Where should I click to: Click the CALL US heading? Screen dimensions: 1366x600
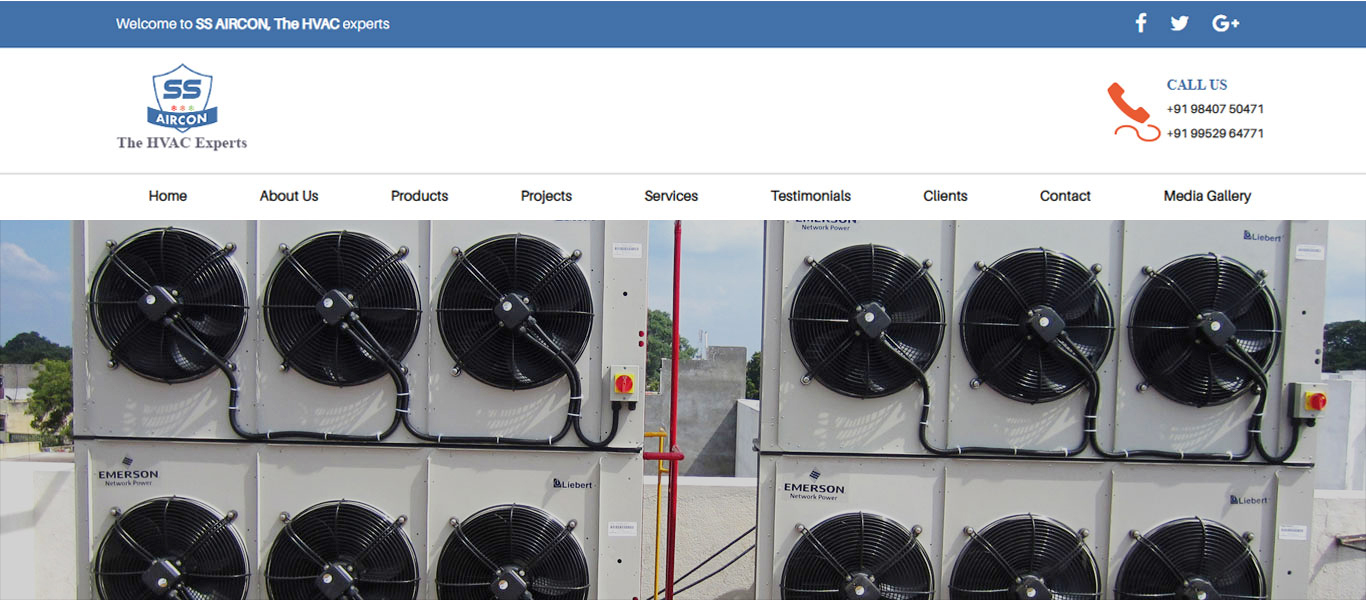click(1197, 85)
